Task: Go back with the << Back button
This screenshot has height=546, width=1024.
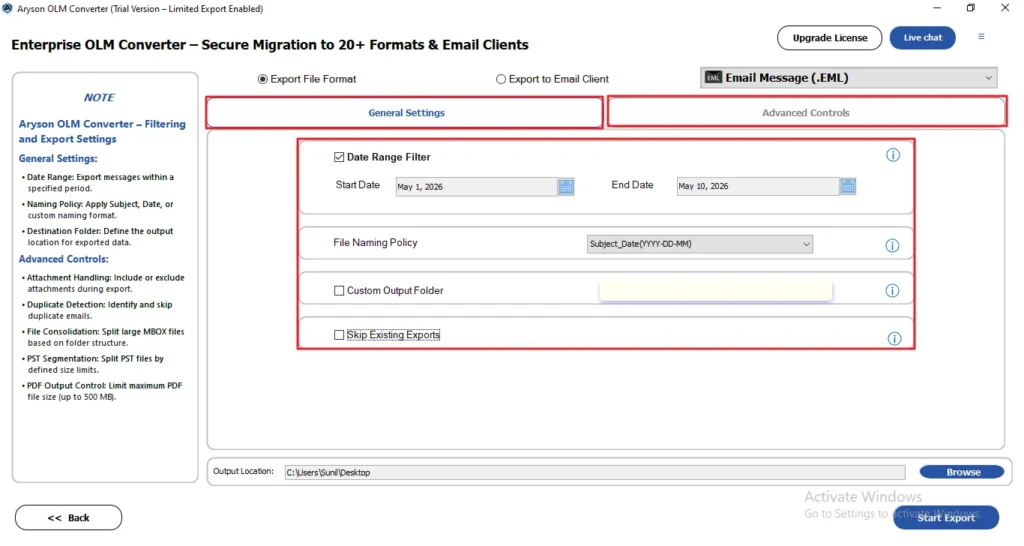Action: [x=69, y=518]
